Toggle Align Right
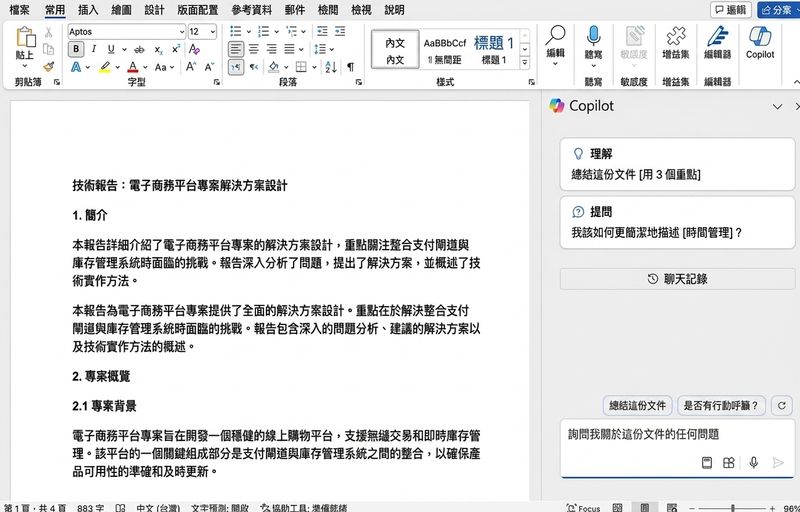Screen dimensions: 800x512 [271, 49]
